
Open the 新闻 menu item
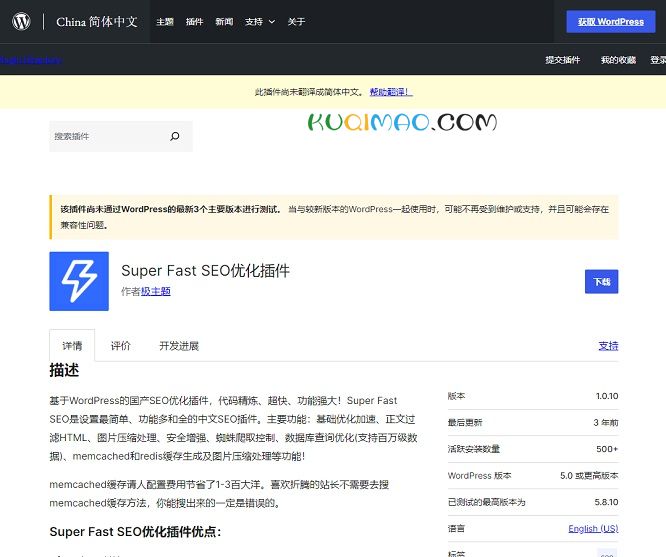click(x=224, y=22)
